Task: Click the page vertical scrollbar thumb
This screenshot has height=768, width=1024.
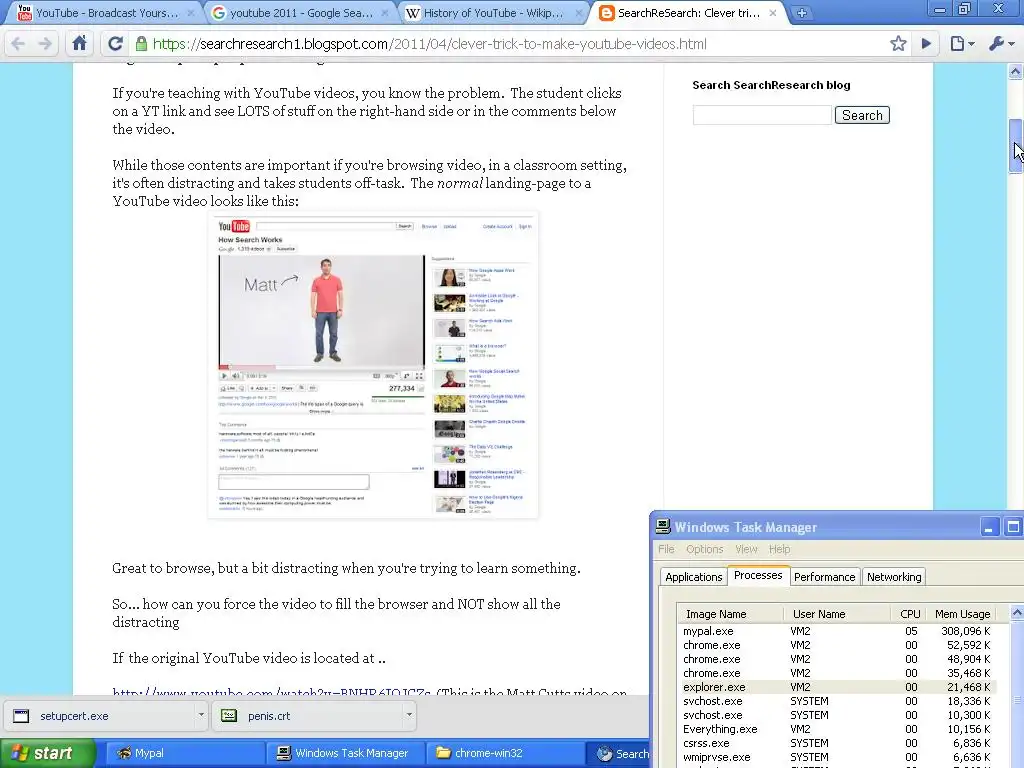Action: (1016, 146)
